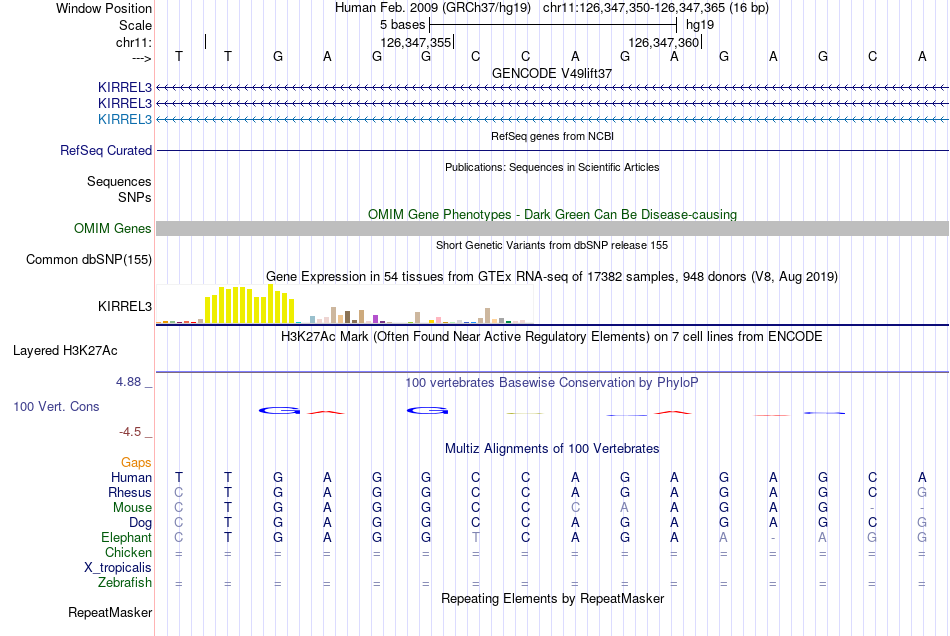This screenshot has height=636, width=950.
Task: Click the 'chr11:126,347,350-126,347,365 (16 bp)' position text
Action: tap(656, 8)
